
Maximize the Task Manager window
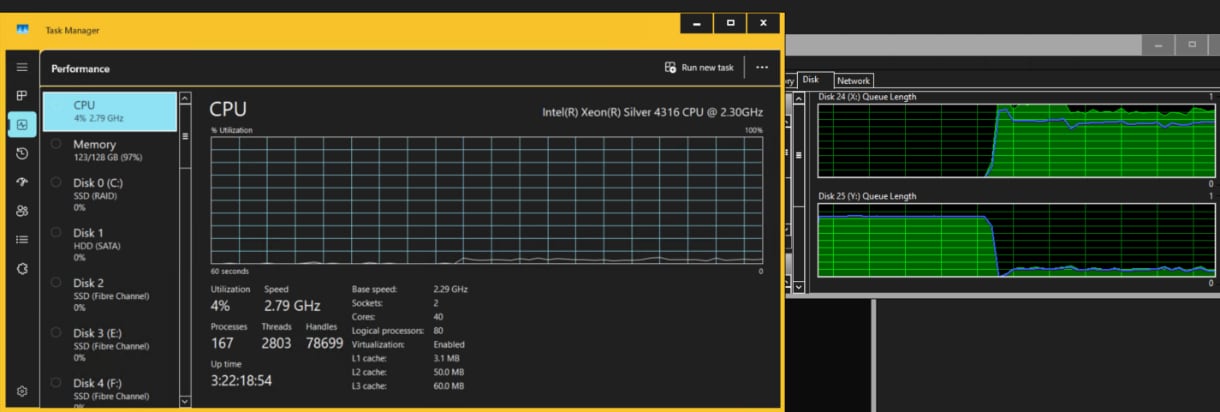point(730,22)
